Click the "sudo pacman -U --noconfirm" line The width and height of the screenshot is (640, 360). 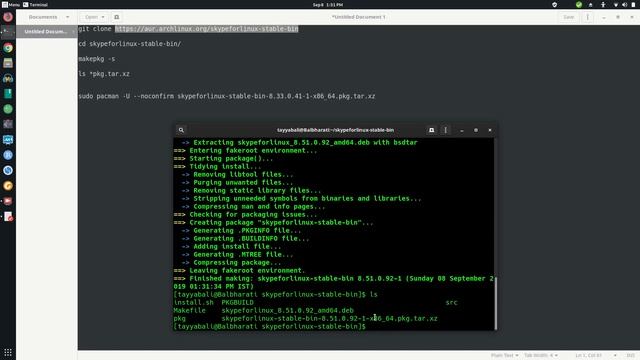[227, 96]
